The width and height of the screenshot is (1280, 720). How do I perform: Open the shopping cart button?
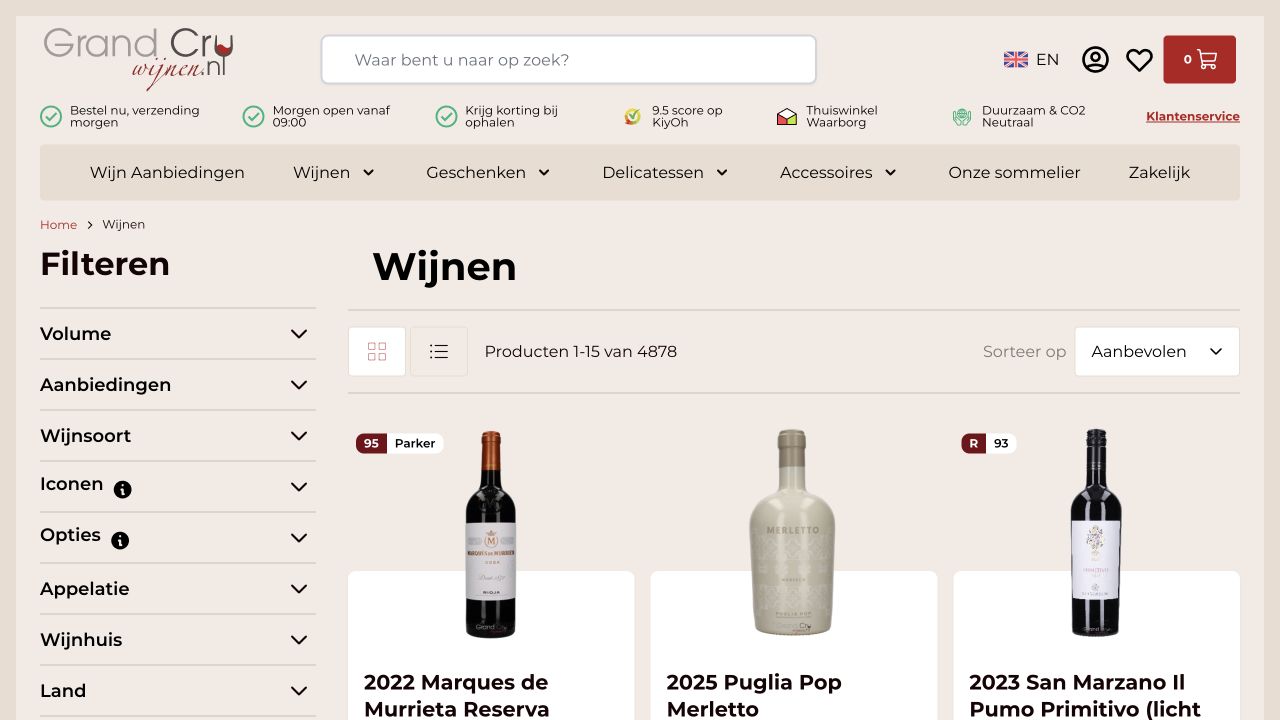pos(1199,60)
